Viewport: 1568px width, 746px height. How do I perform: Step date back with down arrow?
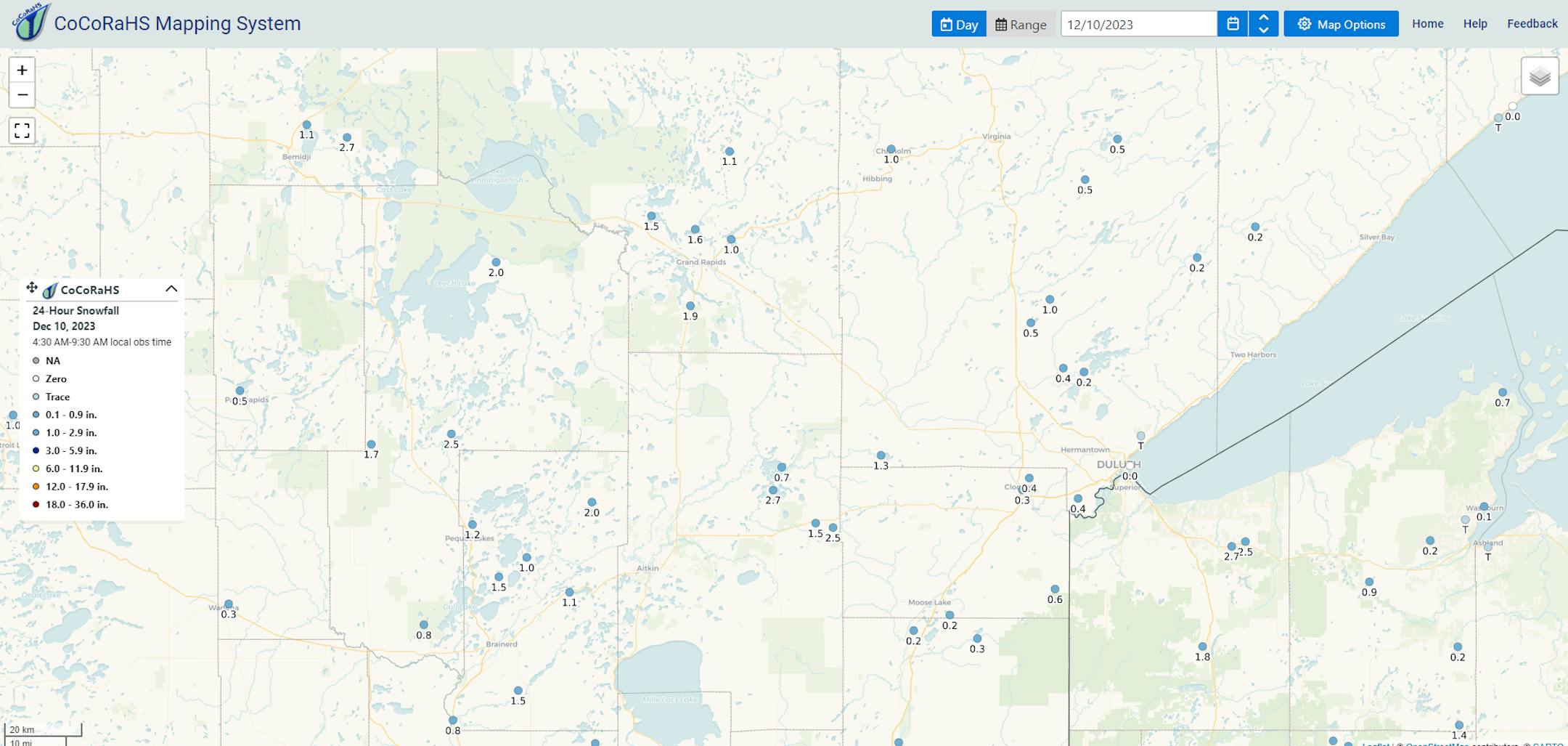1264,31
